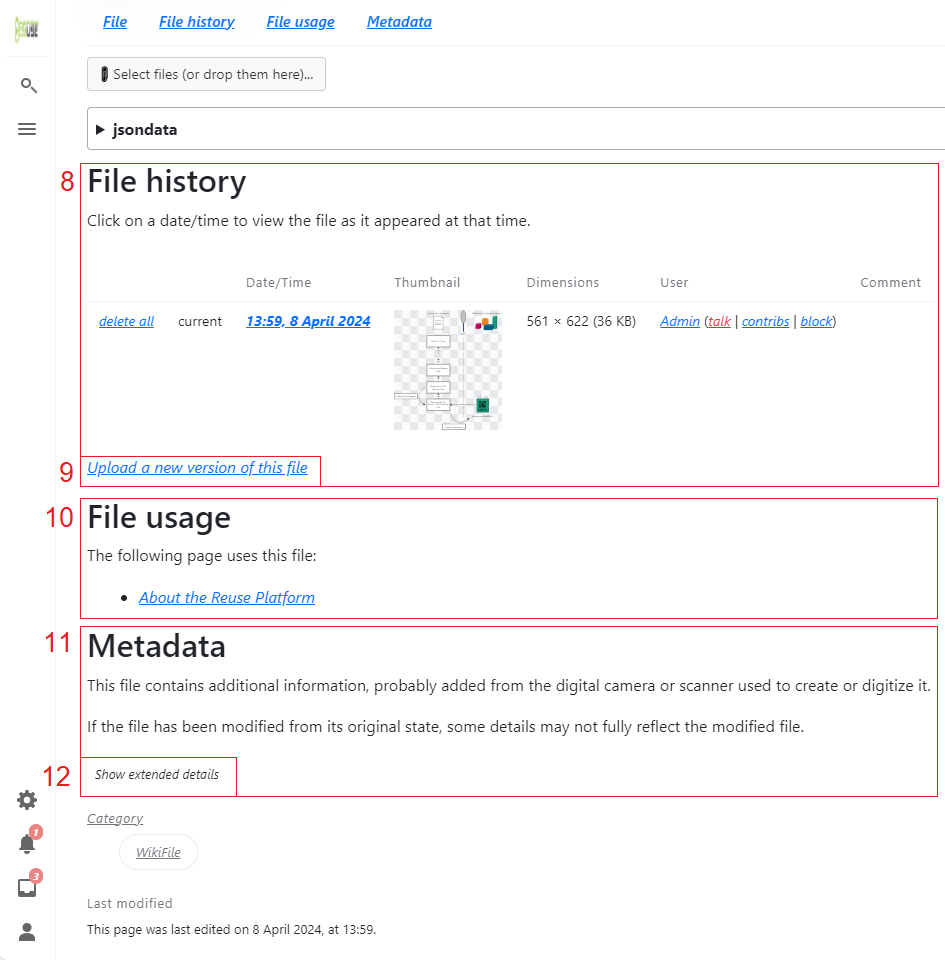Open the 13:59, 8 April 2024 version
This screenshot has width=945, height=960.
[308, 322]
